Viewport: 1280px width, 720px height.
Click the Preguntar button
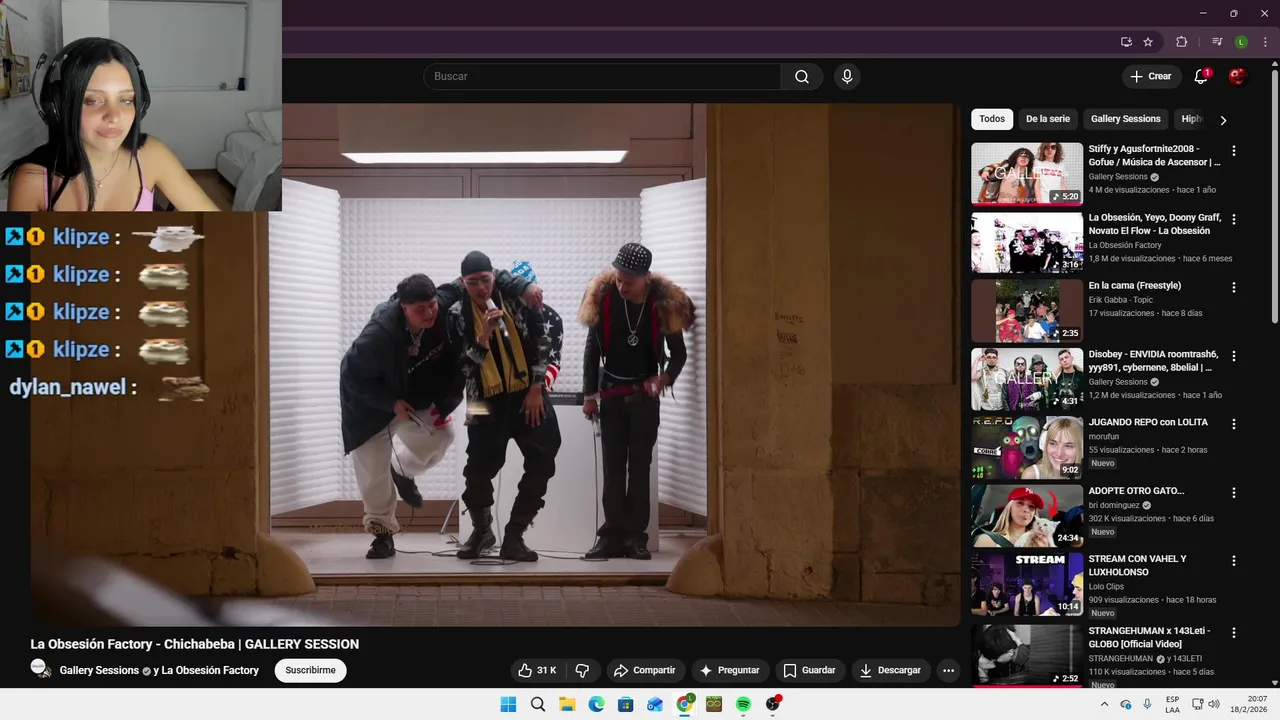729,670
